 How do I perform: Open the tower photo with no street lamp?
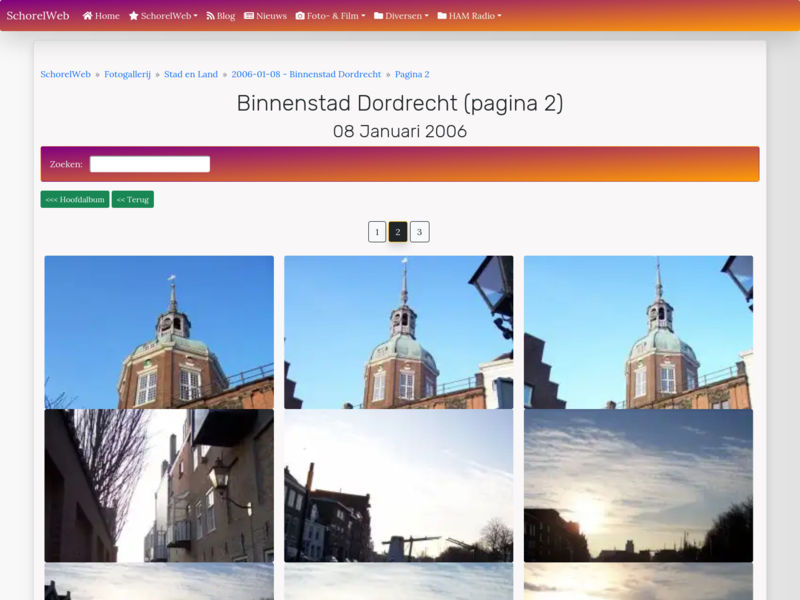[159, 332]
